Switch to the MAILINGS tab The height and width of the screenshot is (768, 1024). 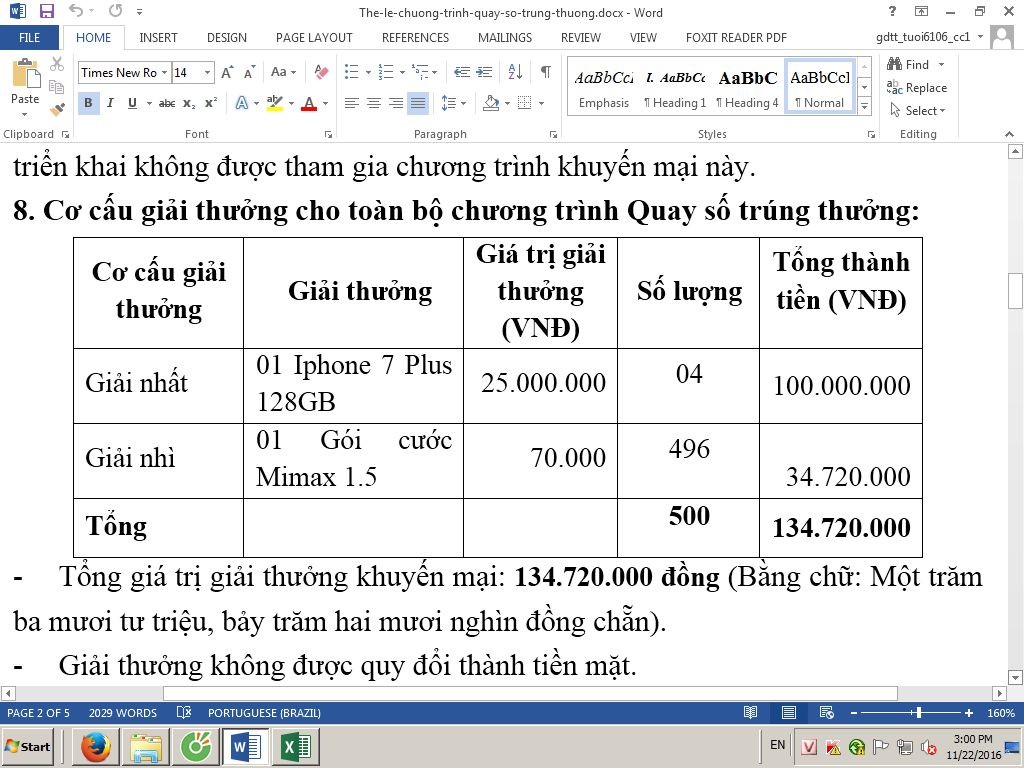(505, 37)
